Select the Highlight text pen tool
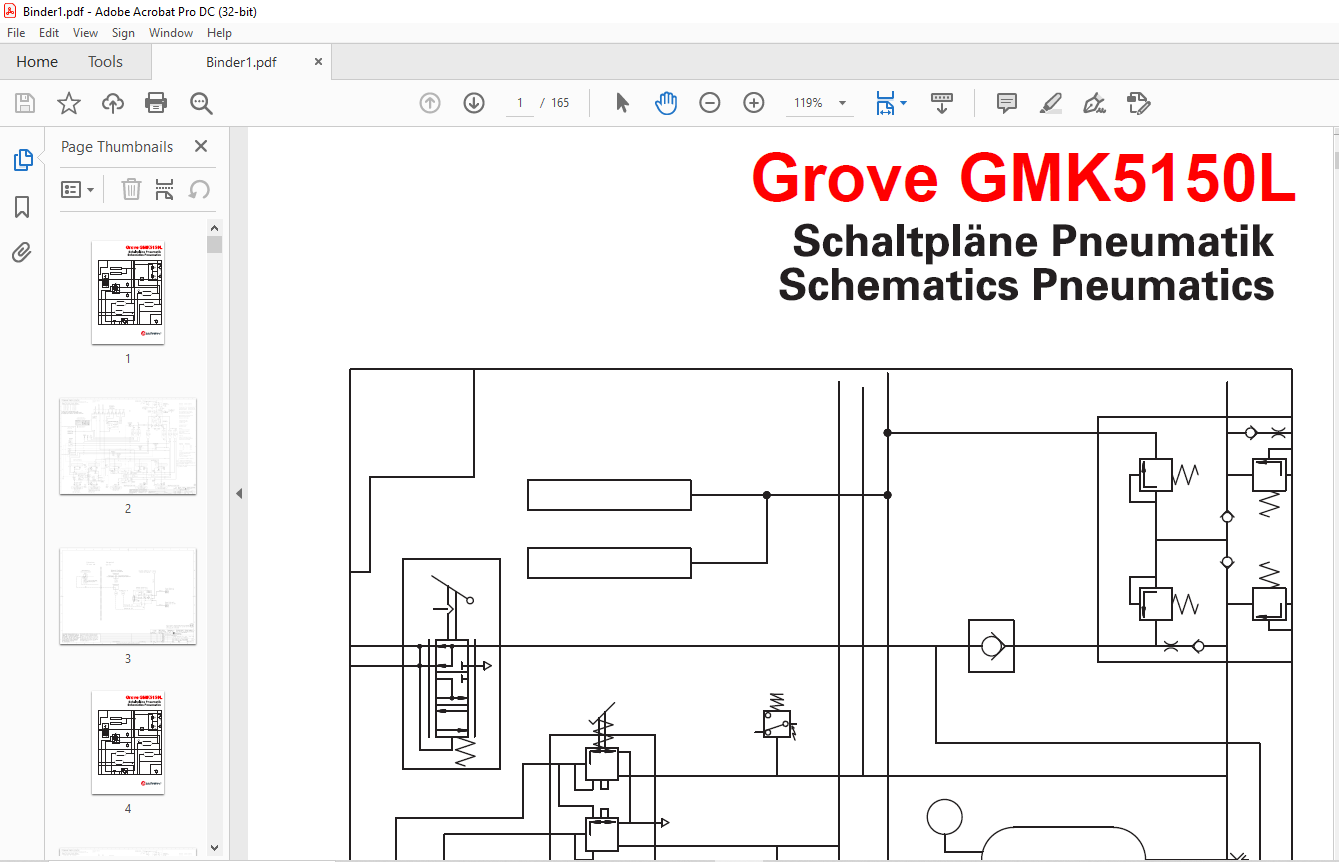The image size is (1339, 862). (x=1050, y=103)
